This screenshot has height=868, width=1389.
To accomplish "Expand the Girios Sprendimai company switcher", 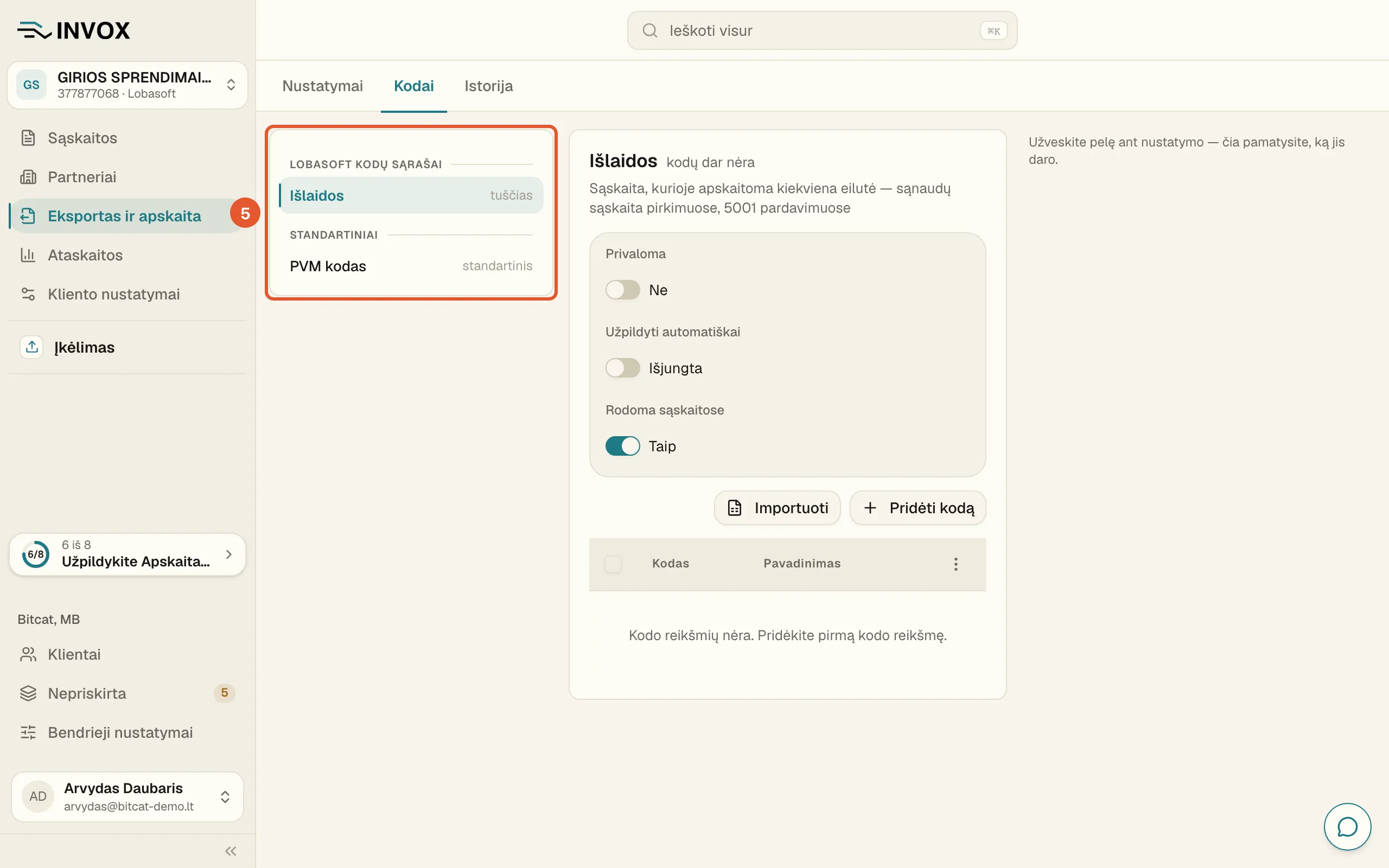I will [128, 85].
